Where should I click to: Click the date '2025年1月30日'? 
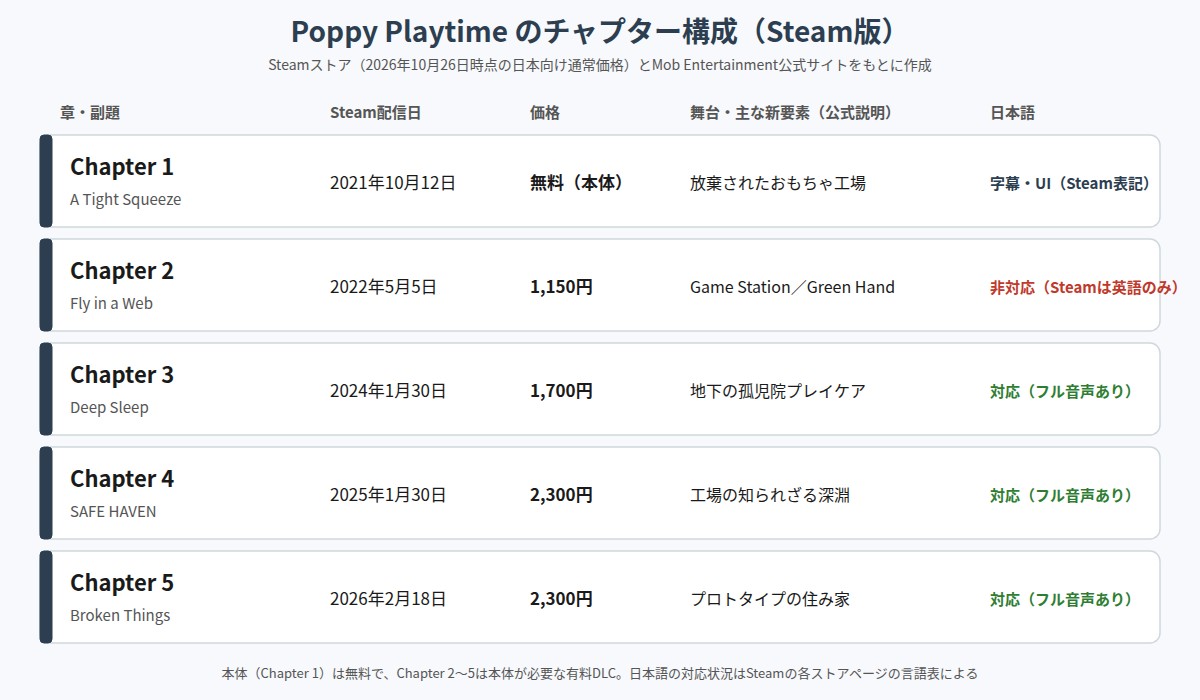coord(388,495)
